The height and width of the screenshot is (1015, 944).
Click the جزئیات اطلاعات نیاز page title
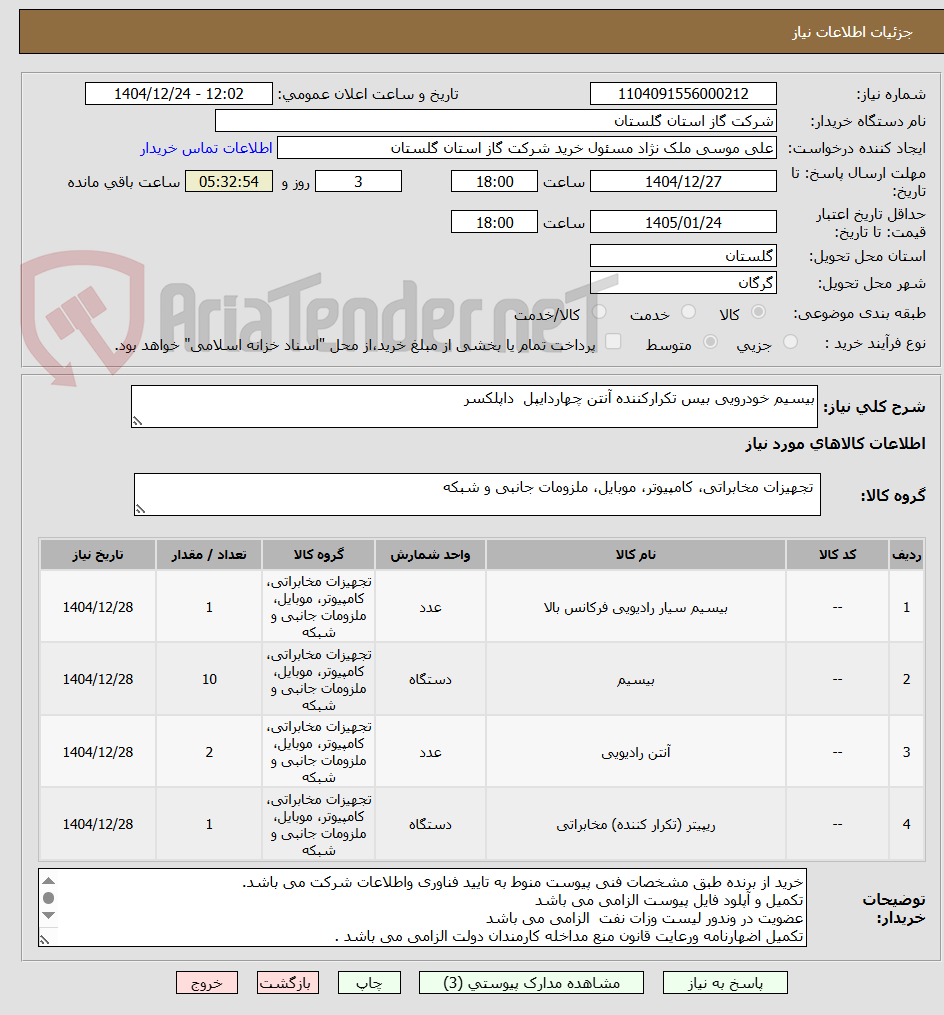point(852,32)
